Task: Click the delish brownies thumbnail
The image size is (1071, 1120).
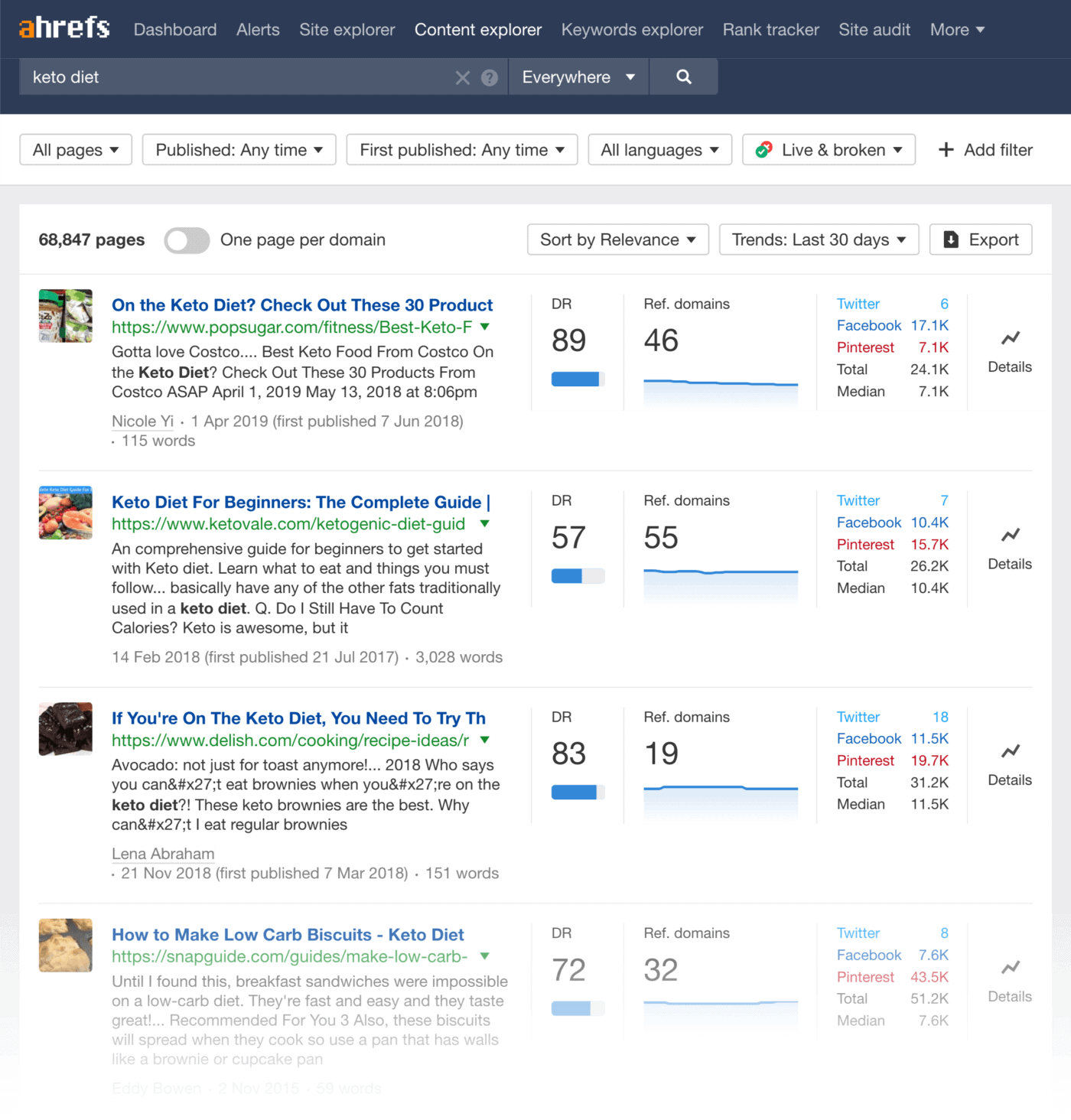Action: coord(66,729)
